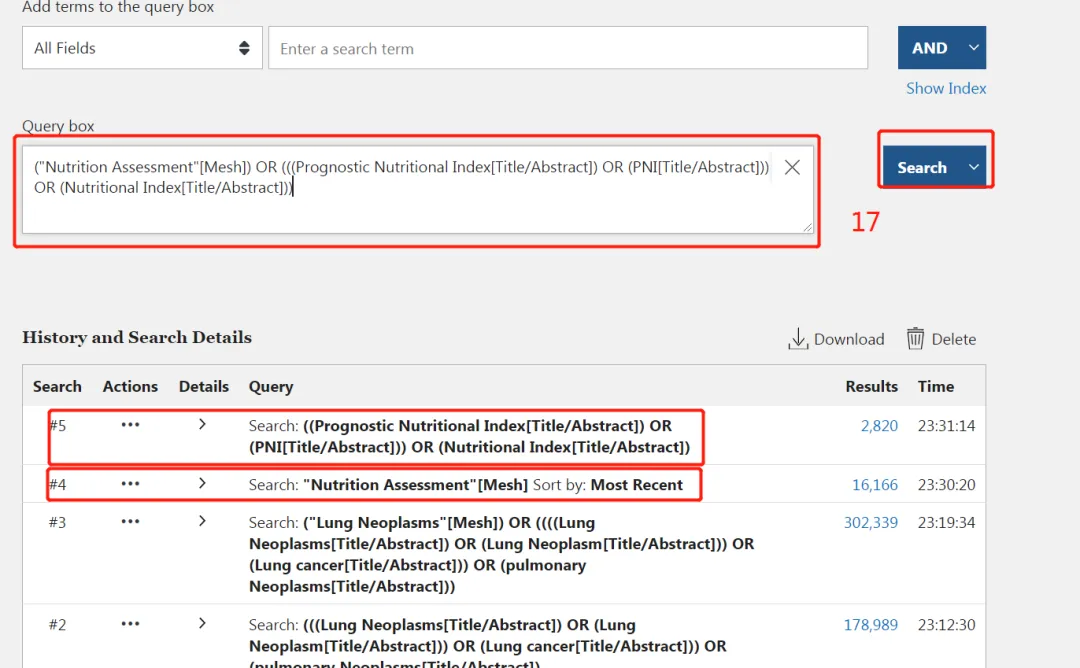Screen dimensions: 1080x668
Task: Click the Time column header
Action: point(935,386)
